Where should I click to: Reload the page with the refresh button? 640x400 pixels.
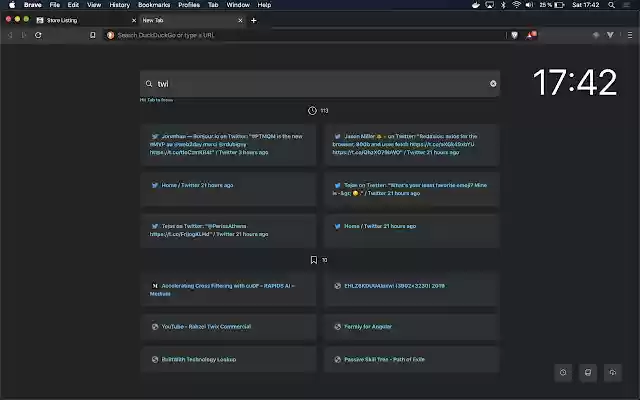(x=38, y=35)
